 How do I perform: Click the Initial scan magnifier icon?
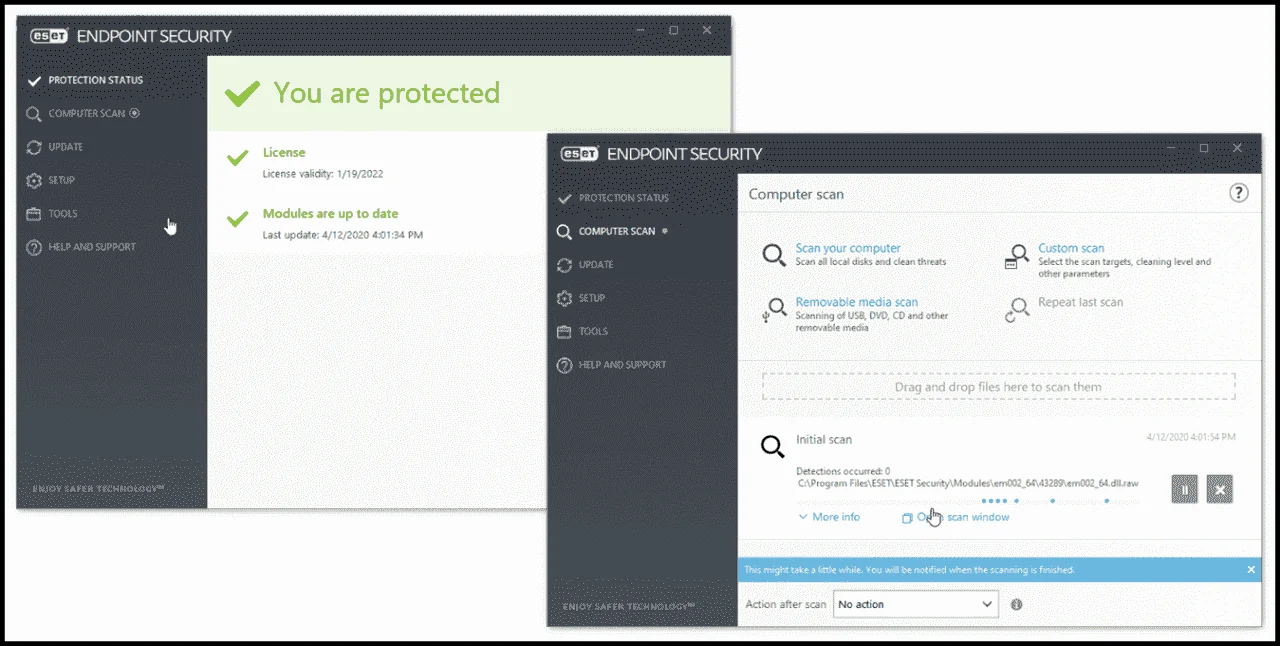tap(773, 447)
